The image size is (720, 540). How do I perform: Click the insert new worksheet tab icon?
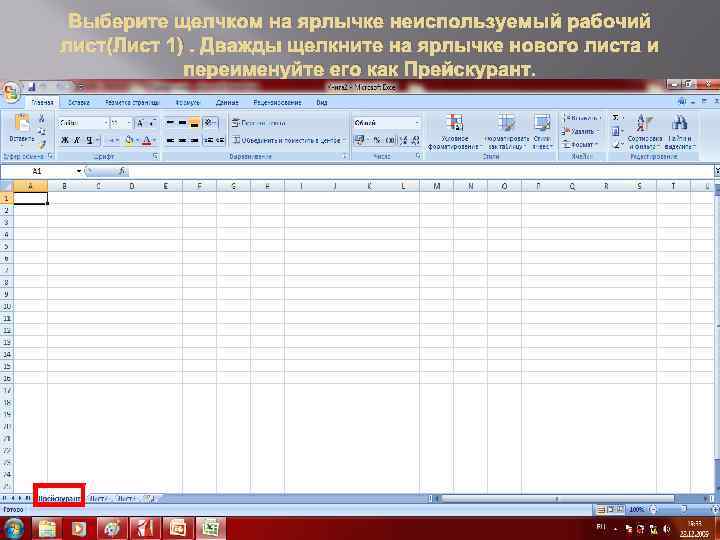point(148,498)
